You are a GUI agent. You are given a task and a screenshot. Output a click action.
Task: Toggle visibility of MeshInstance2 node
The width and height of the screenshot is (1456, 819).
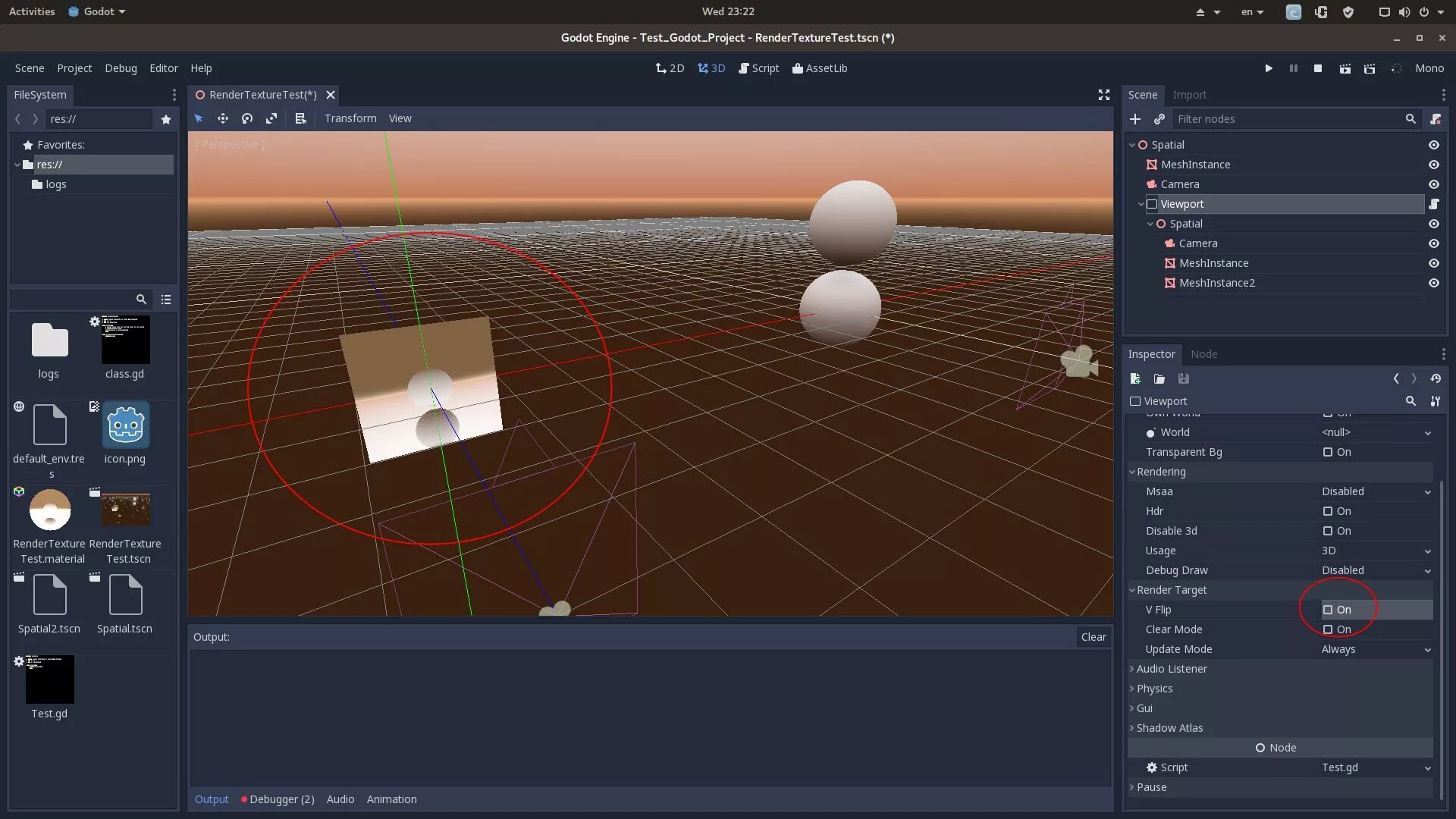click(x=1434, y=283)
